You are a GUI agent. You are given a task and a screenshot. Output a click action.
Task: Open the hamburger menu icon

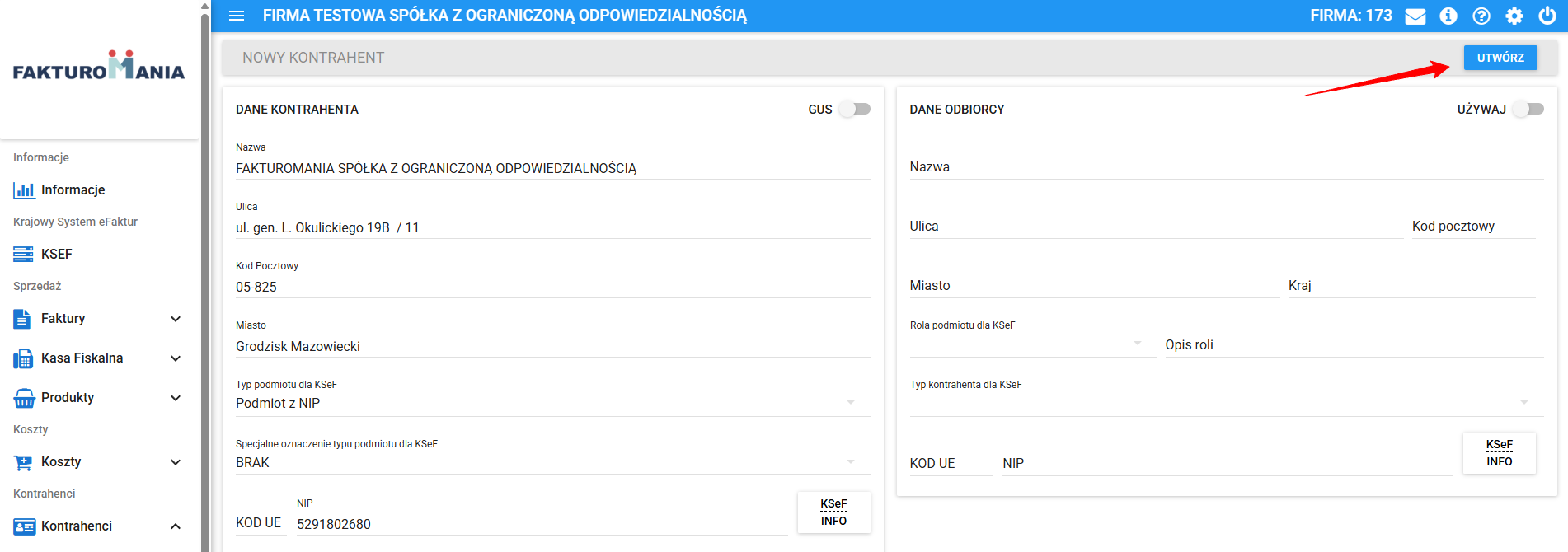237,16
